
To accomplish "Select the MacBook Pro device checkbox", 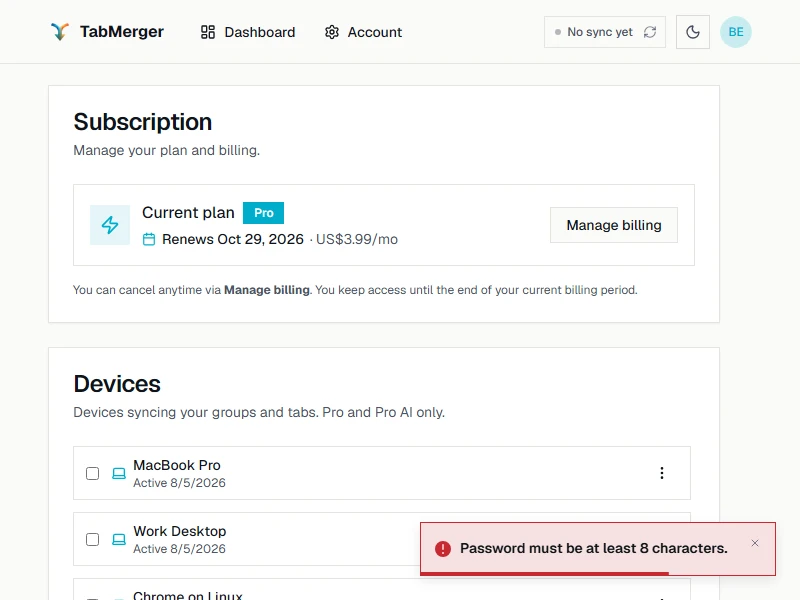I will (x=92, y=473).
